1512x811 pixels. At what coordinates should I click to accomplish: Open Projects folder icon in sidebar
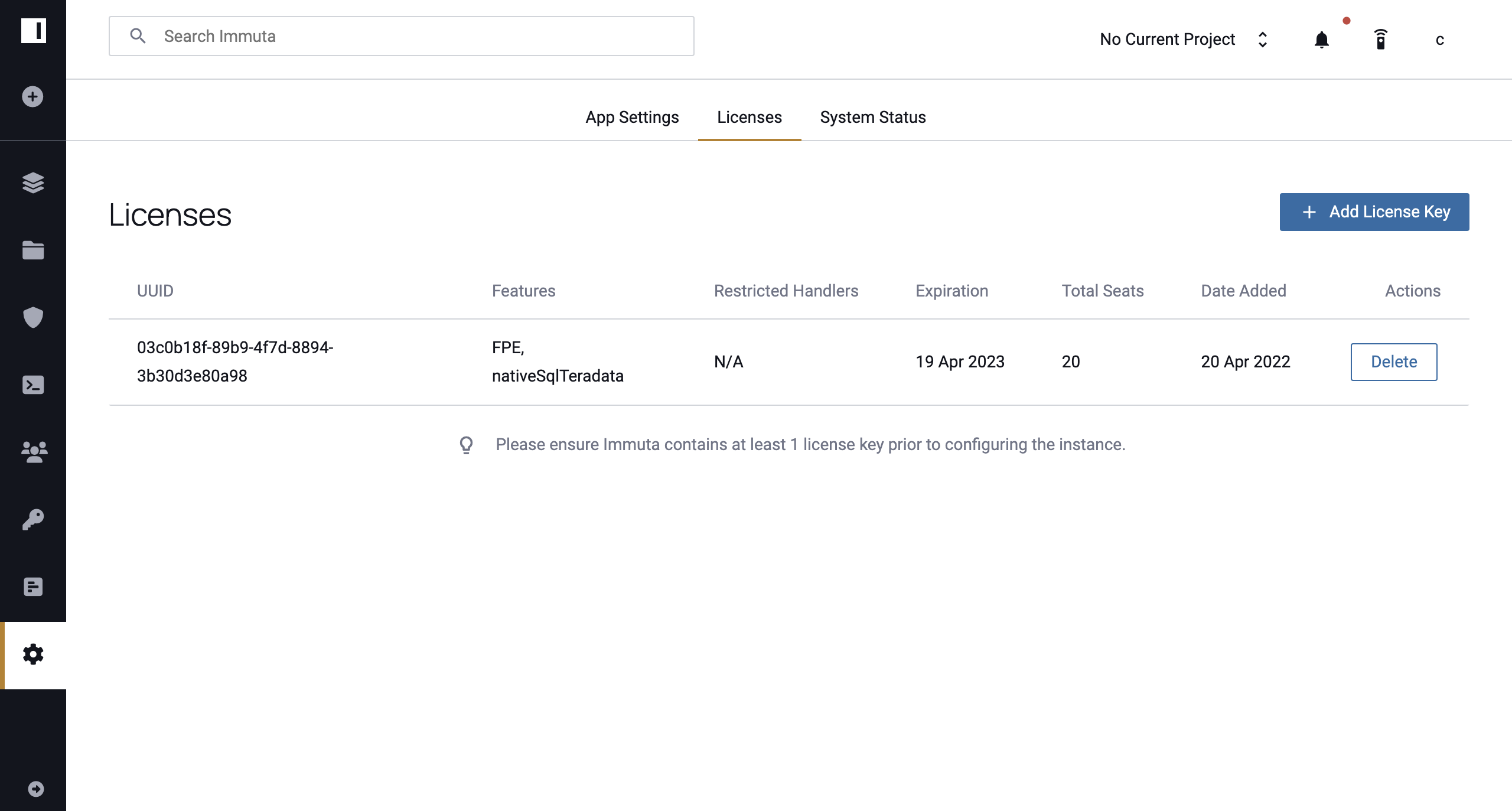click(x=33, y=250)
